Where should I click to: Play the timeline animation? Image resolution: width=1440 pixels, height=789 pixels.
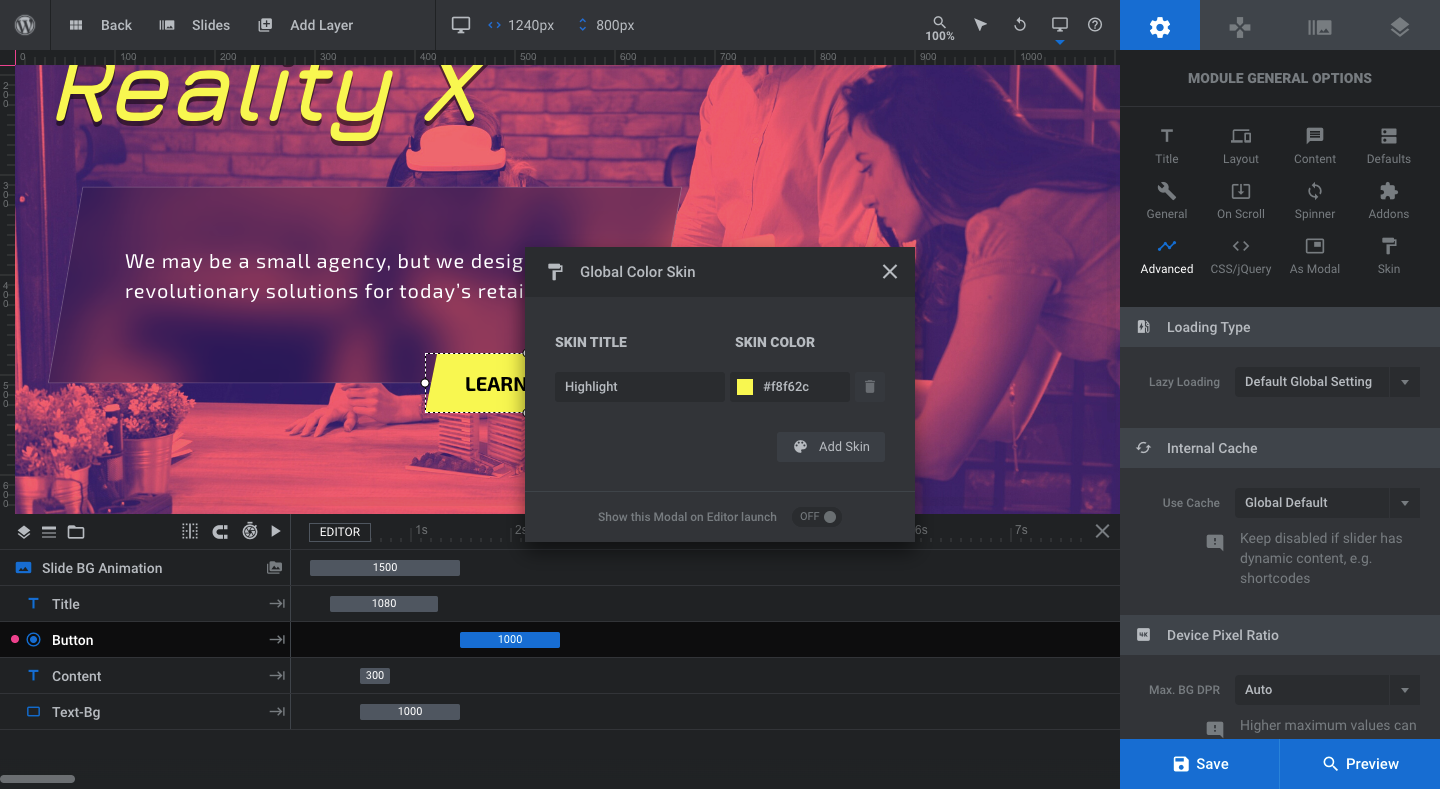pyautogui.click(x=276, y=532)
